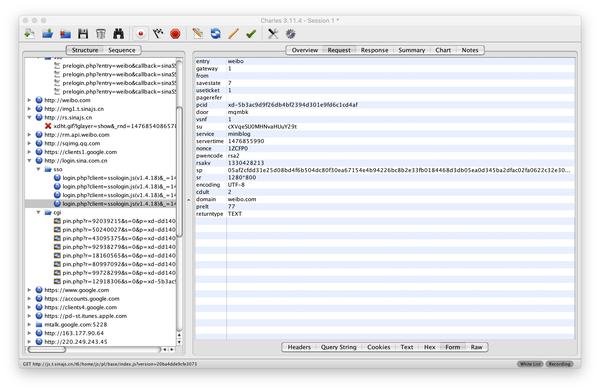
Task: Collapse the cgi folder disclosure triangle
Action: [x=38, y=212]
